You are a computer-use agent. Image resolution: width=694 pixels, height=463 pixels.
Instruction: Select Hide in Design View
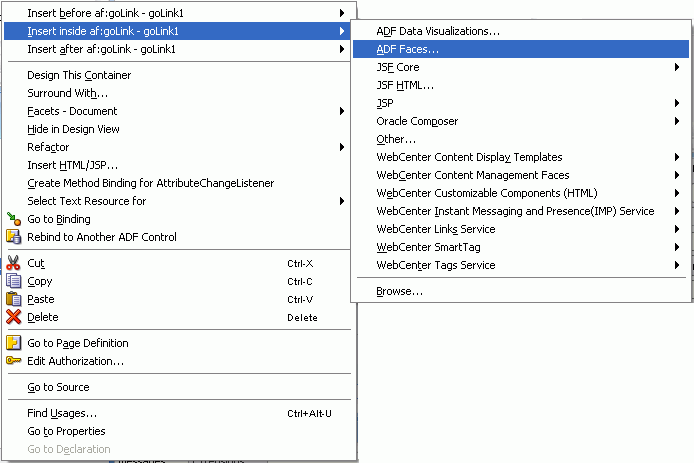(x=177, y=129)
